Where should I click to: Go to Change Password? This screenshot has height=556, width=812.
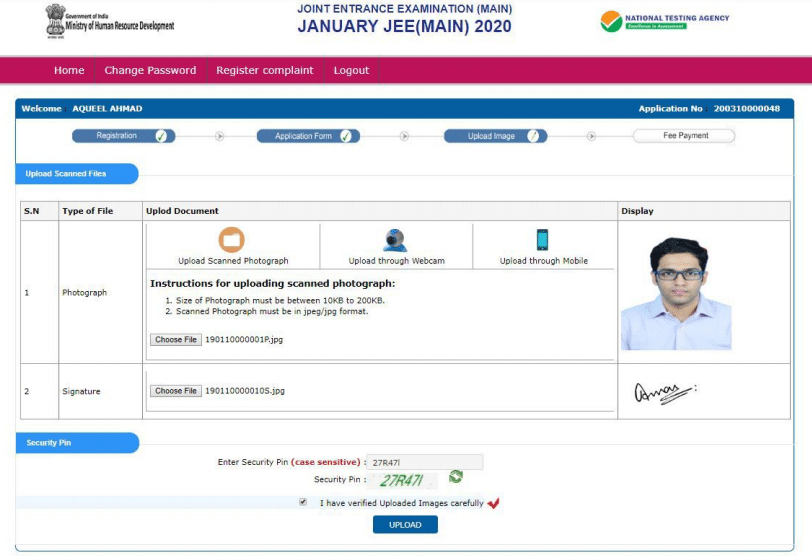pyautogui.click(x=150, y=70)
